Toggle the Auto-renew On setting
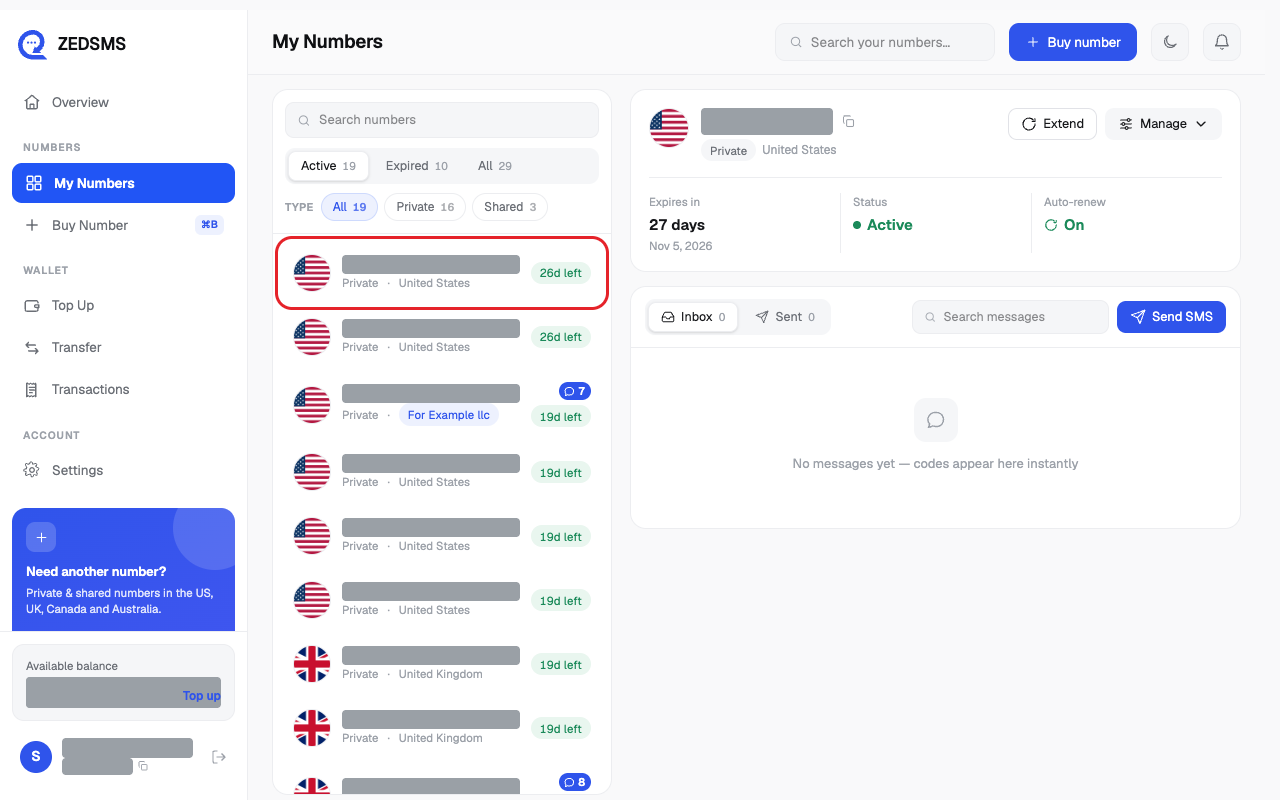Screen dimensions: 1280x800 tap(1064, 225)
